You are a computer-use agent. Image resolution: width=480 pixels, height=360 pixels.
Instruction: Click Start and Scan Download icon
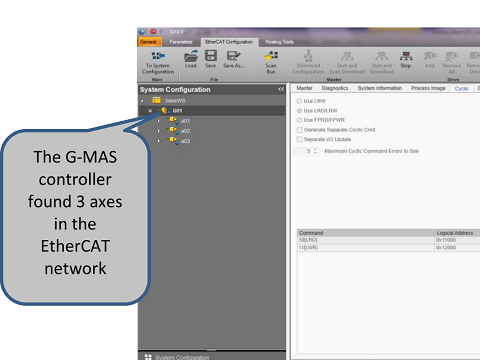347,56
